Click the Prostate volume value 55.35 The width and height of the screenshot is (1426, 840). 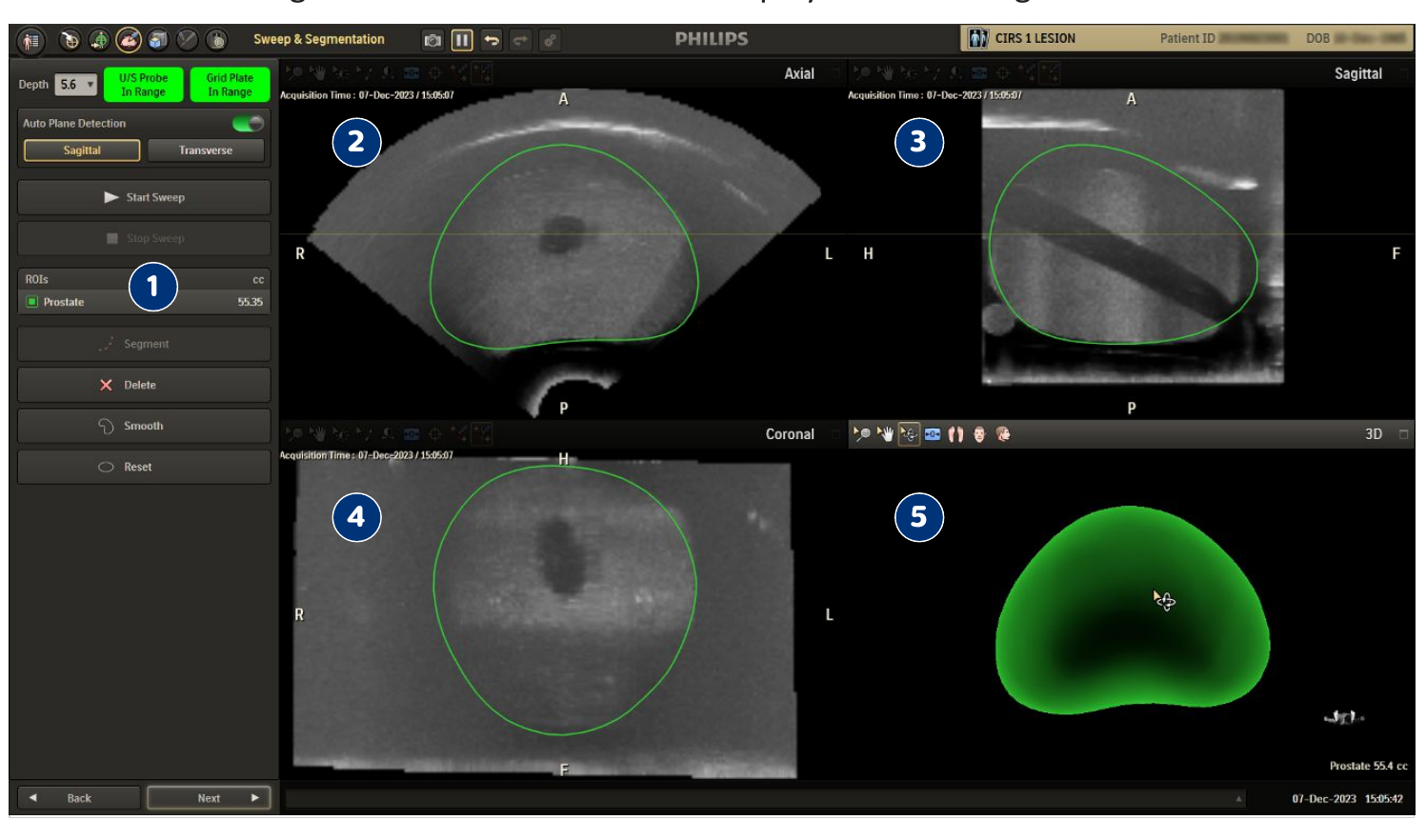pyautogui.click(x=251, y=302)
